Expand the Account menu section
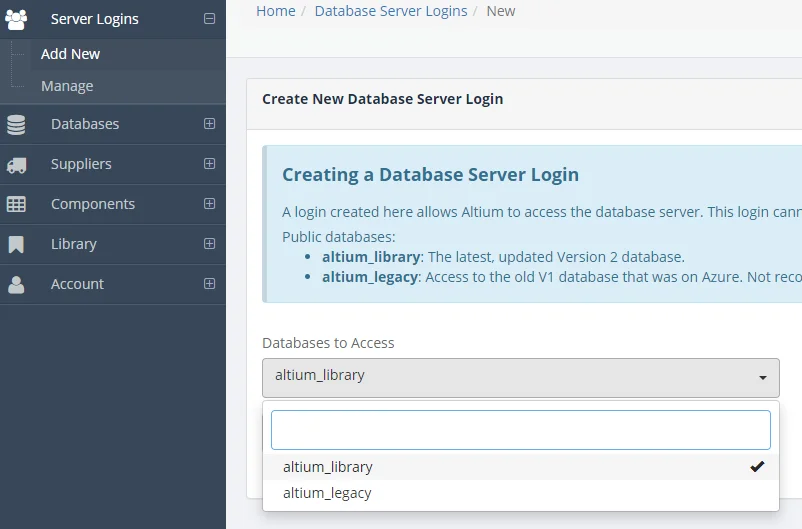Screen dimensions: 802x529 [x=209, y=283]
